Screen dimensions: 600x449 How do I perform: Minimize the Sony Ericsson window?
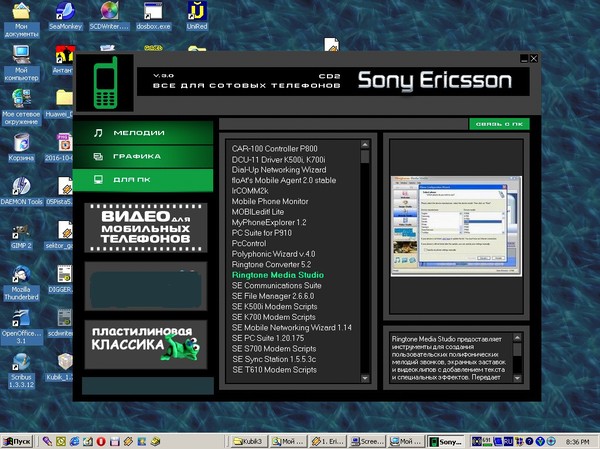point(524,59)
